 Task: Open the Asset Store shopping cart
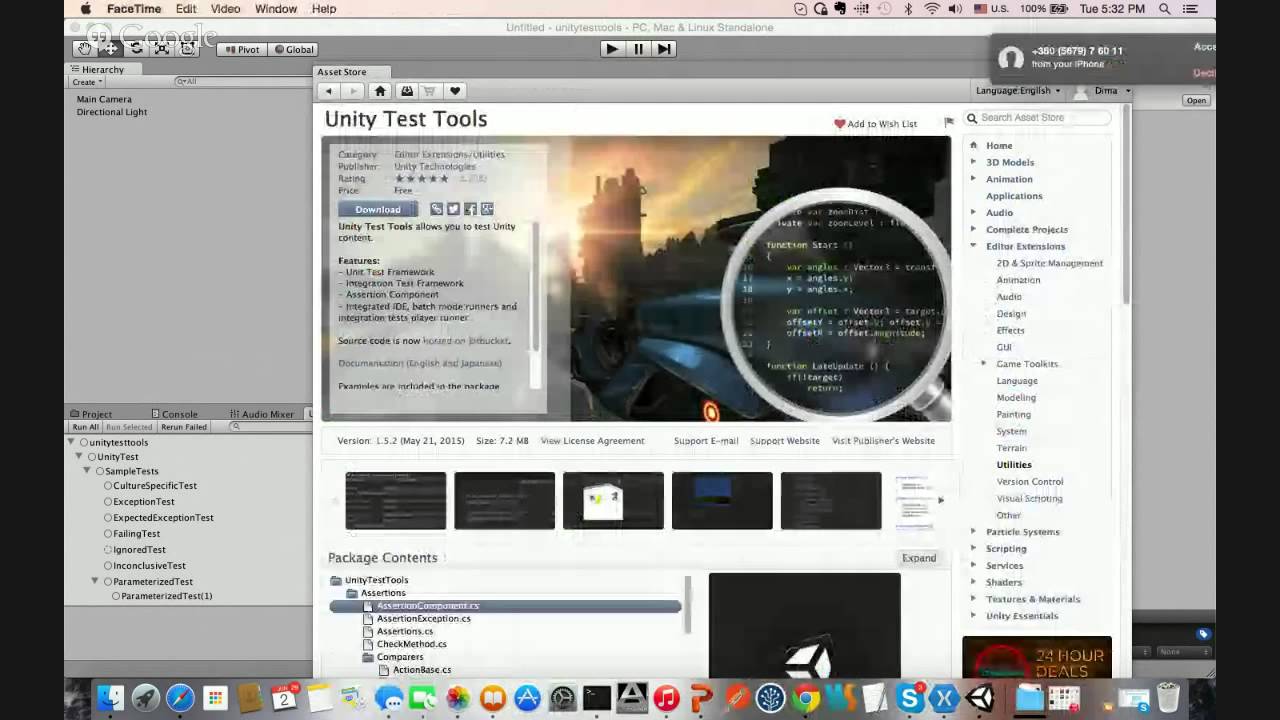point(430,91)
